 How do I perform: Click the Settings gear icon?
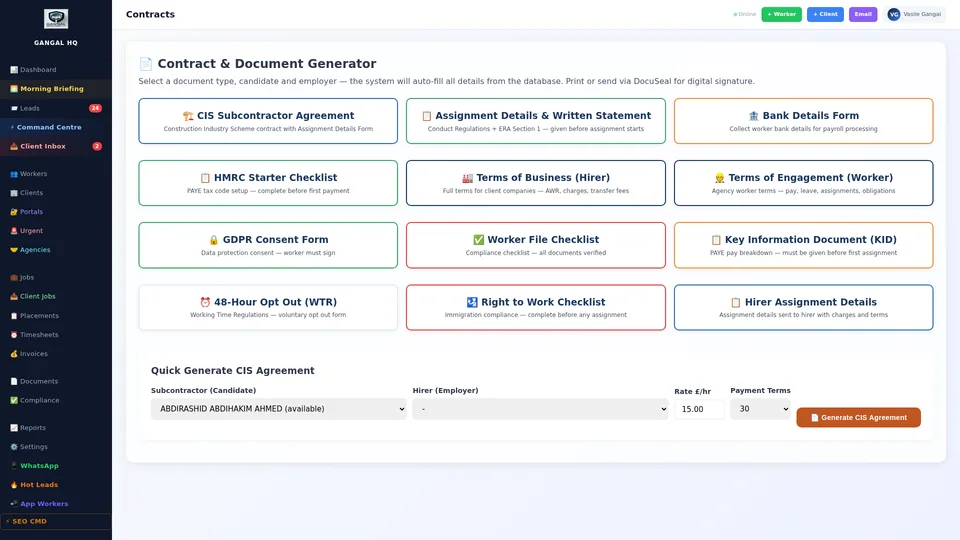[x=13, y=447]
